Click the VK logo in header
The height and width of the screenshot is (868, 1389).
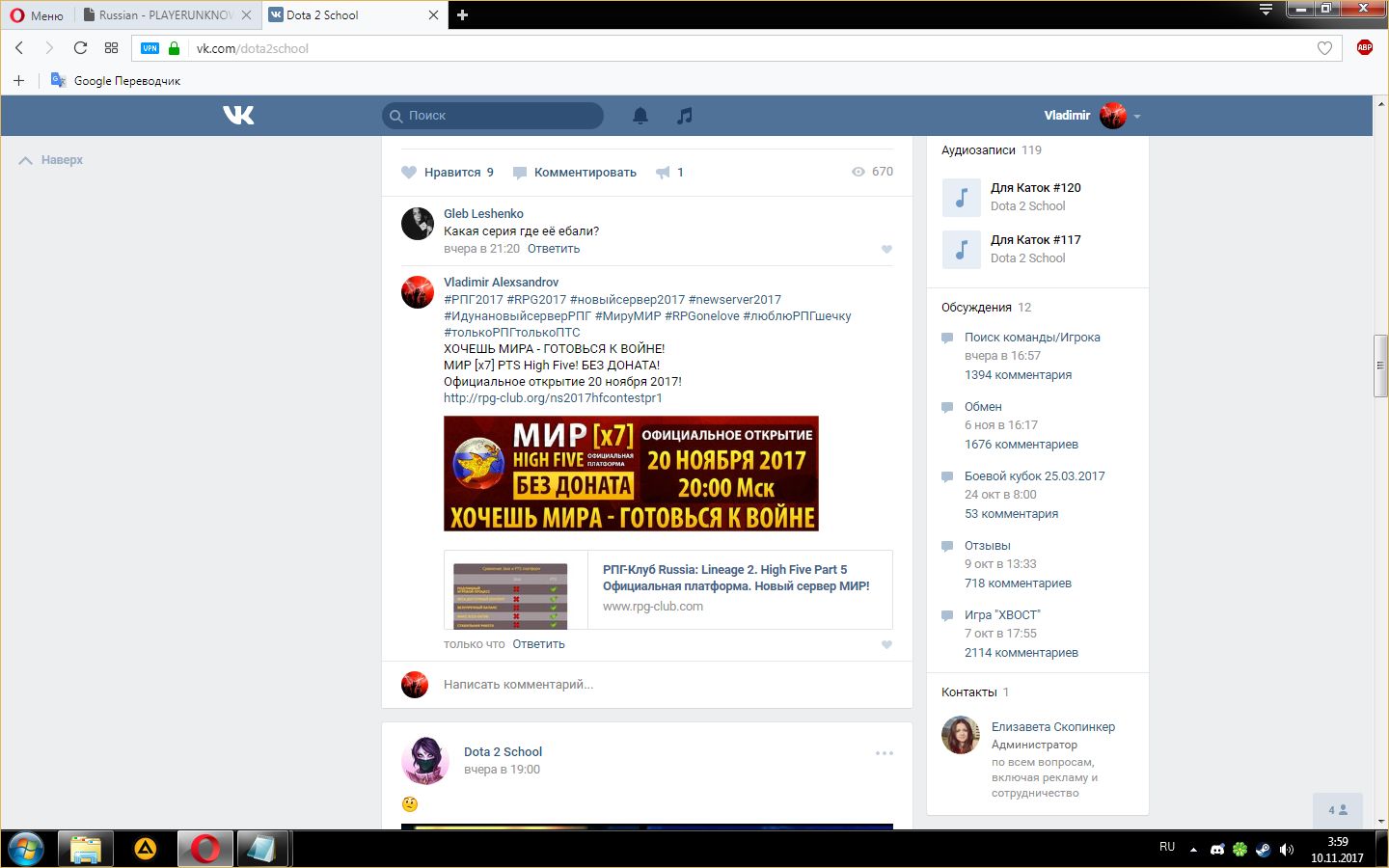pyautogui.click(x=238, y=115)
